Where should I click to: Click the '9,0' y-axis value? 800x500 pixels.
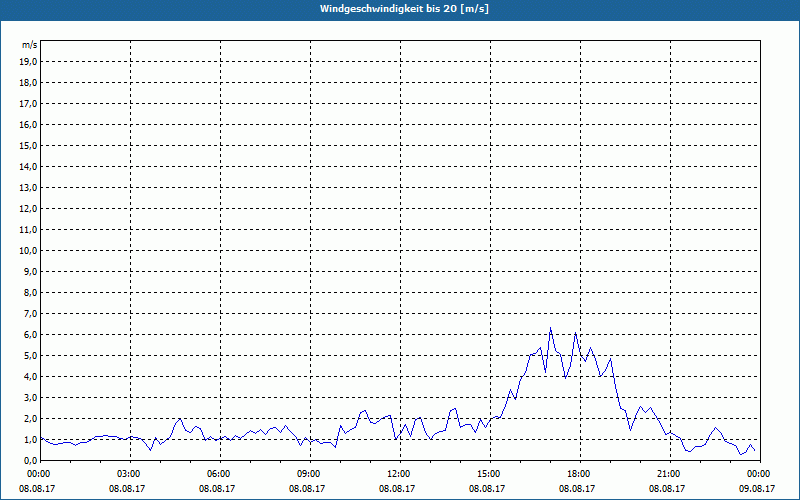pos(30,271)
